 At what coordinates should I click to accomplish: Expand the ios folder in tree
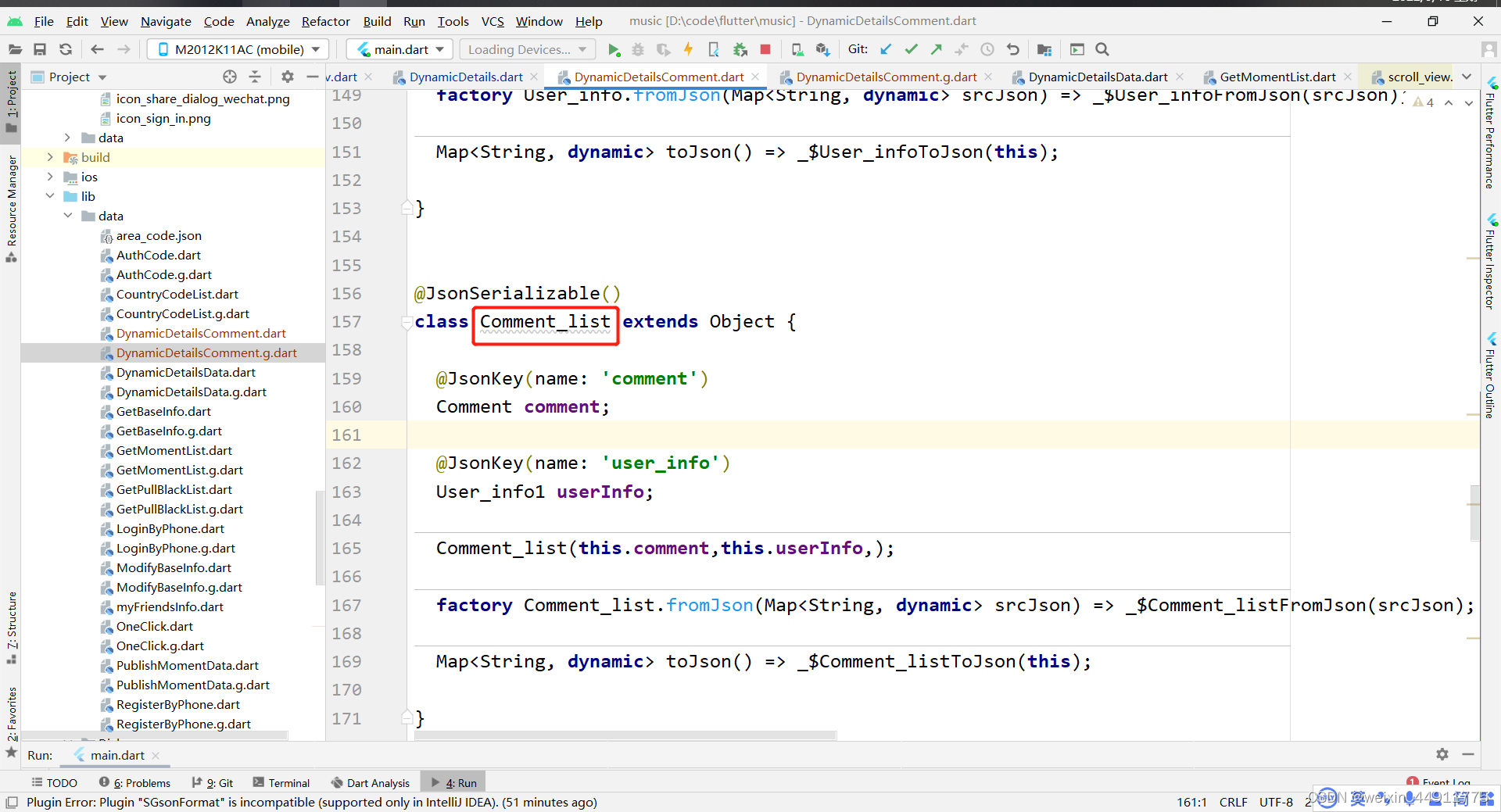50,177
